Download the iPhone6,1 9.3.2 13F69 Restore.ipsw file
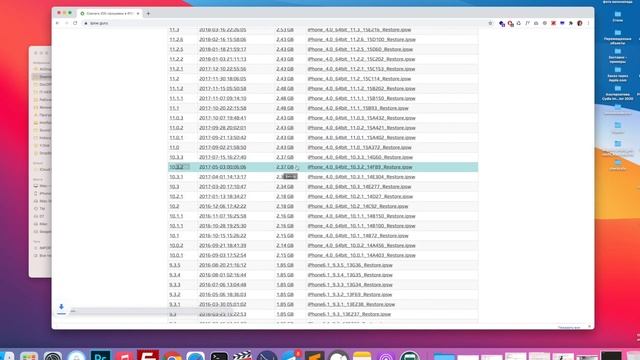This screenshot has height=360, width=640. tap(349, 294)
